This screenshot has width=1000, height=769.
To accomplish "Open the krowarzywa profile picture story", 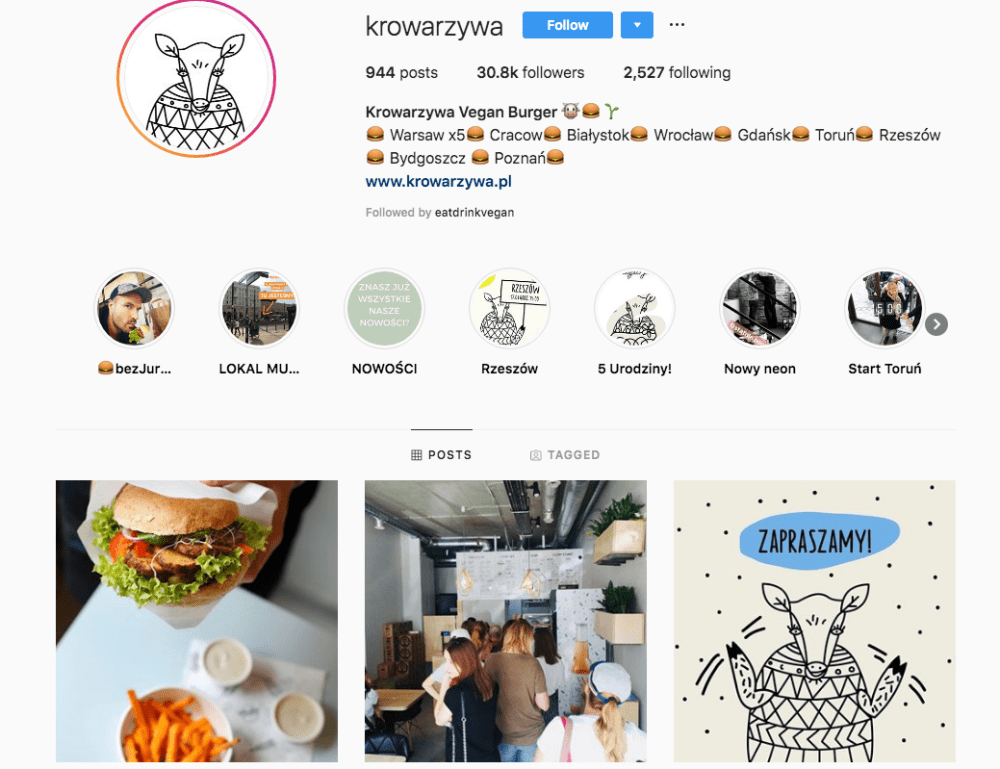I will pyautogui.click(x=196, y=78).
